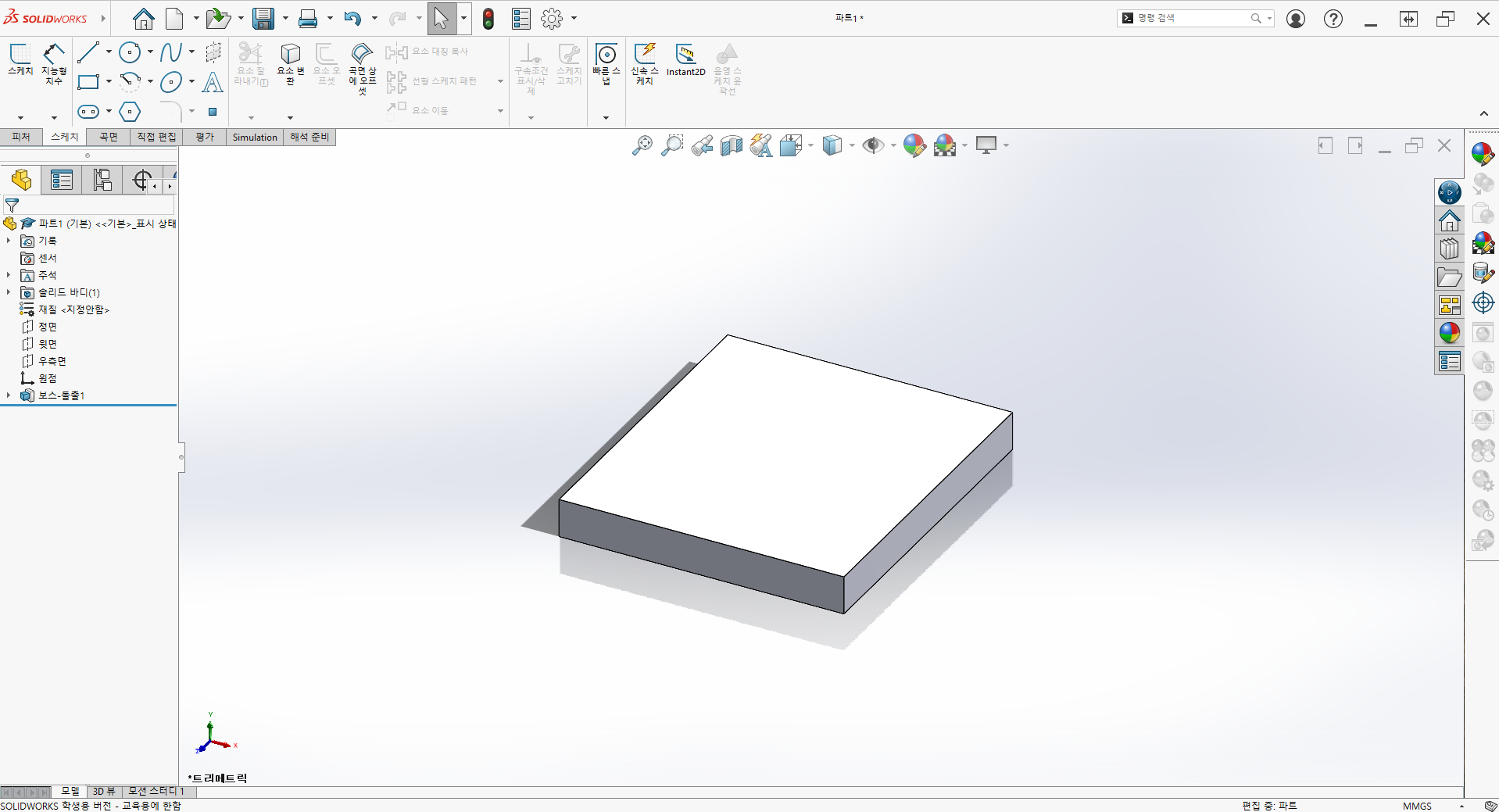The height and width of the screenshot is (812, 1499).
Task: Click the 요소 변환 convert entities button
Action: click(290, 63)
